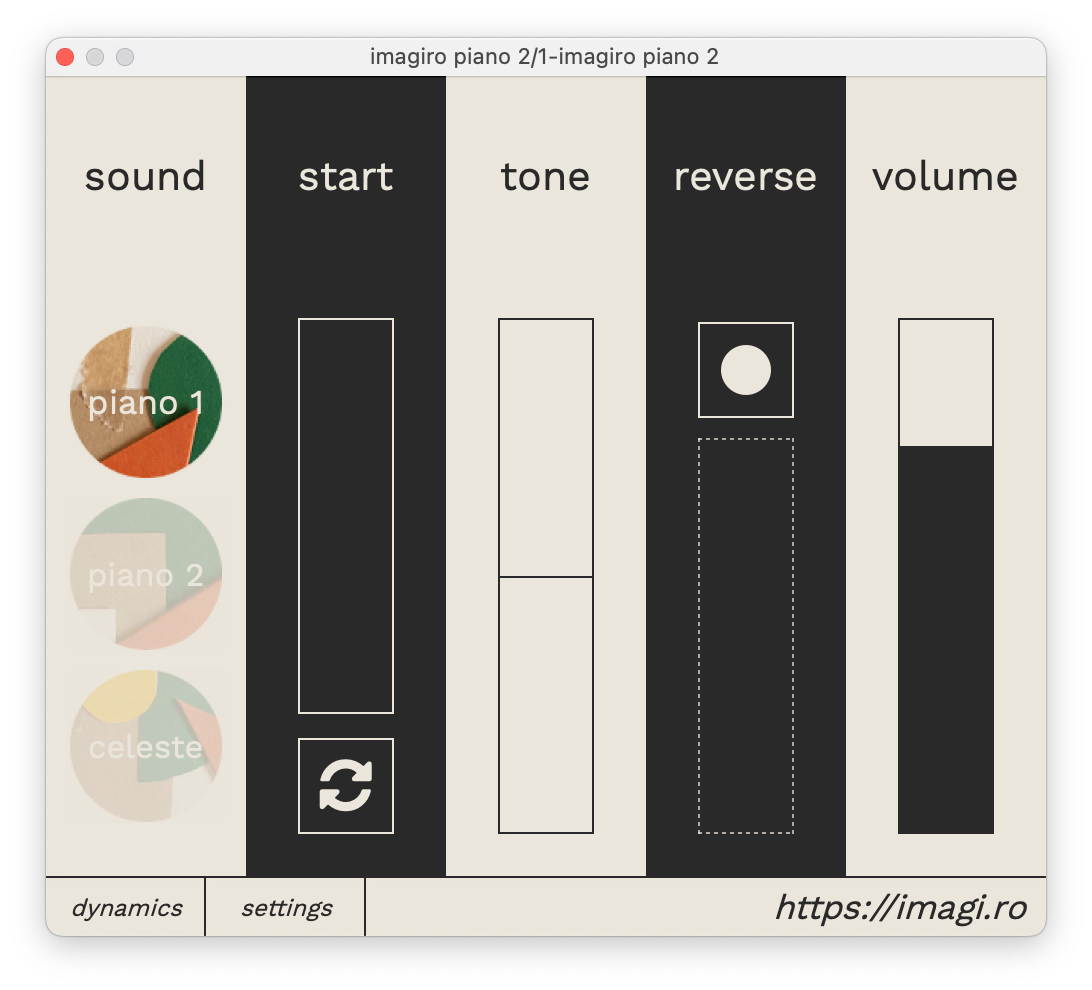This screenshot has height=990, width=1092.
Task: Click the light top portion of volume slider
Action: pos(946,382)
